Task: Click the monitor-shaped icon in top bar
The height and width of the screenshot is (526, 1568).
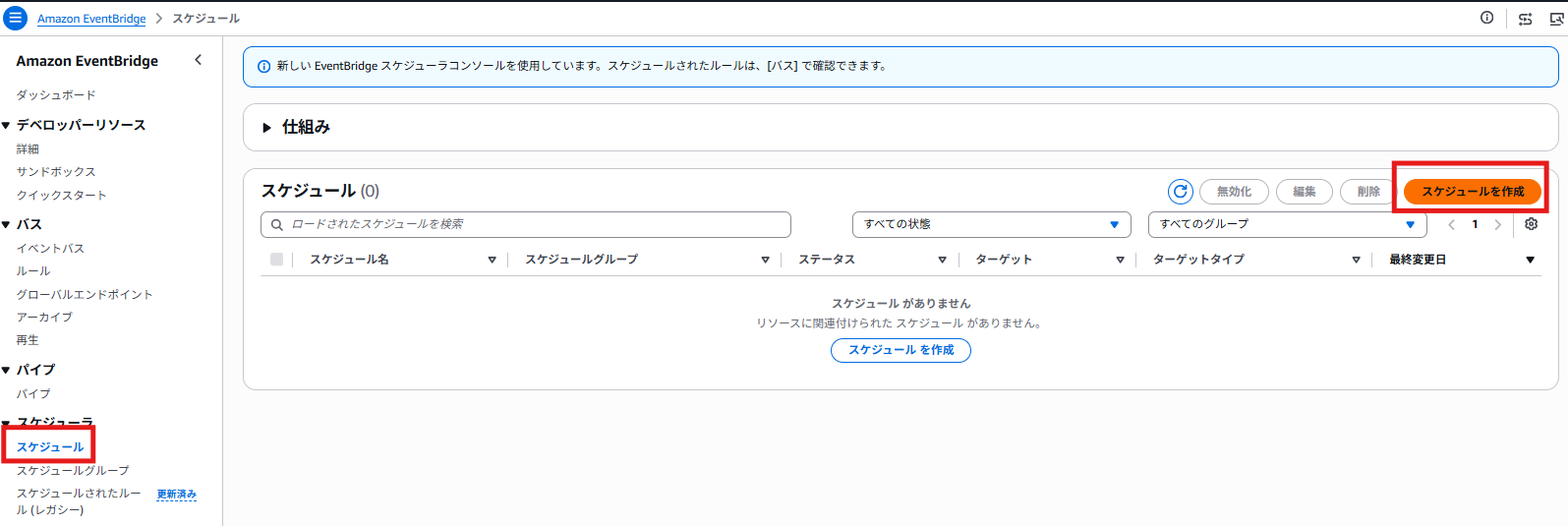Action: pos(1556,19)
